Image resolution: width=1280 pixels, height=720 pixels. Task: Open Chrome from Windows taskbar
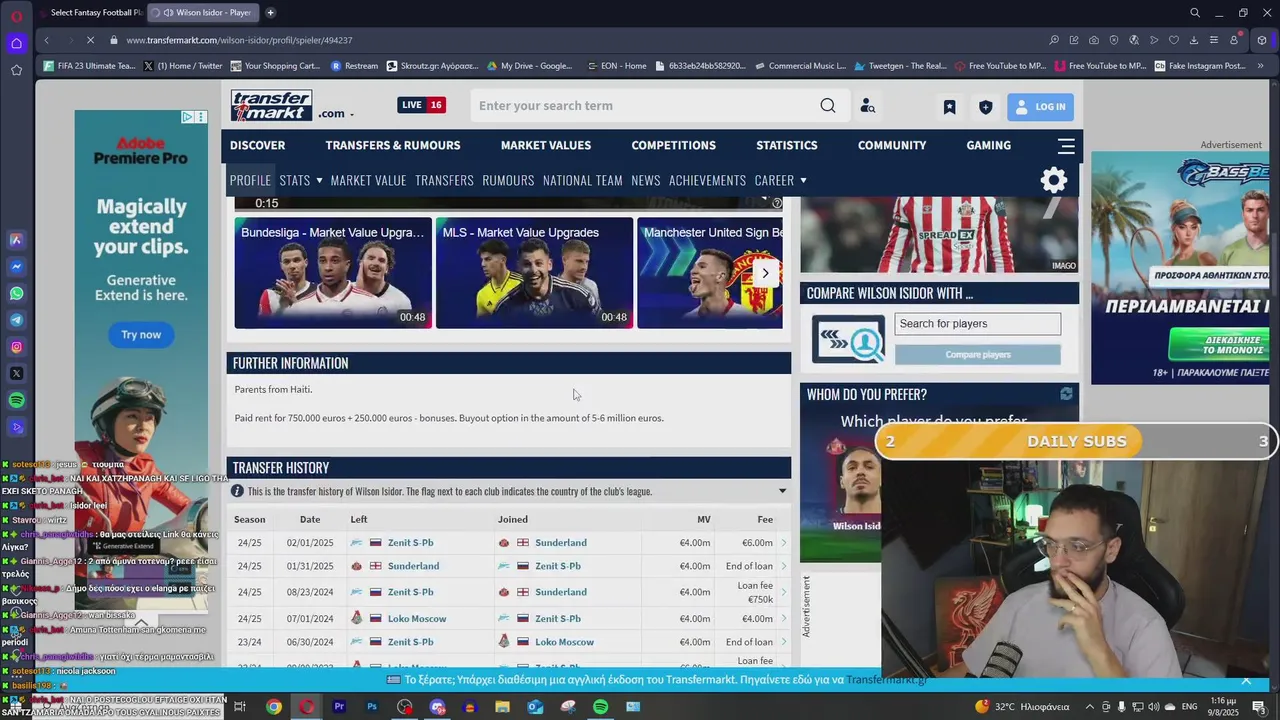[274, 707]
